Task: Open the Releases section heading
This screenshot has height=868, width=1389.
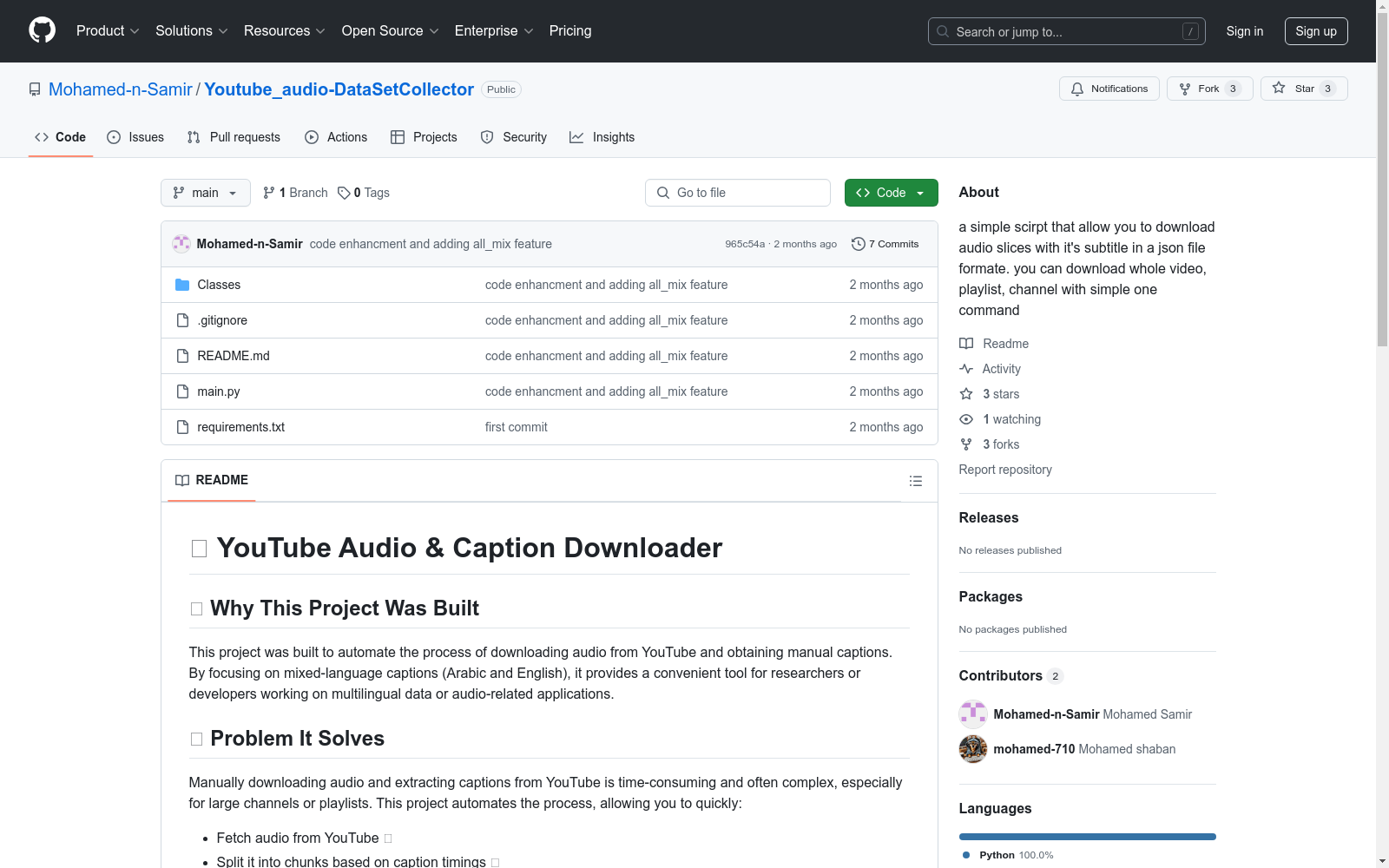Action: [x=989, y=517]
